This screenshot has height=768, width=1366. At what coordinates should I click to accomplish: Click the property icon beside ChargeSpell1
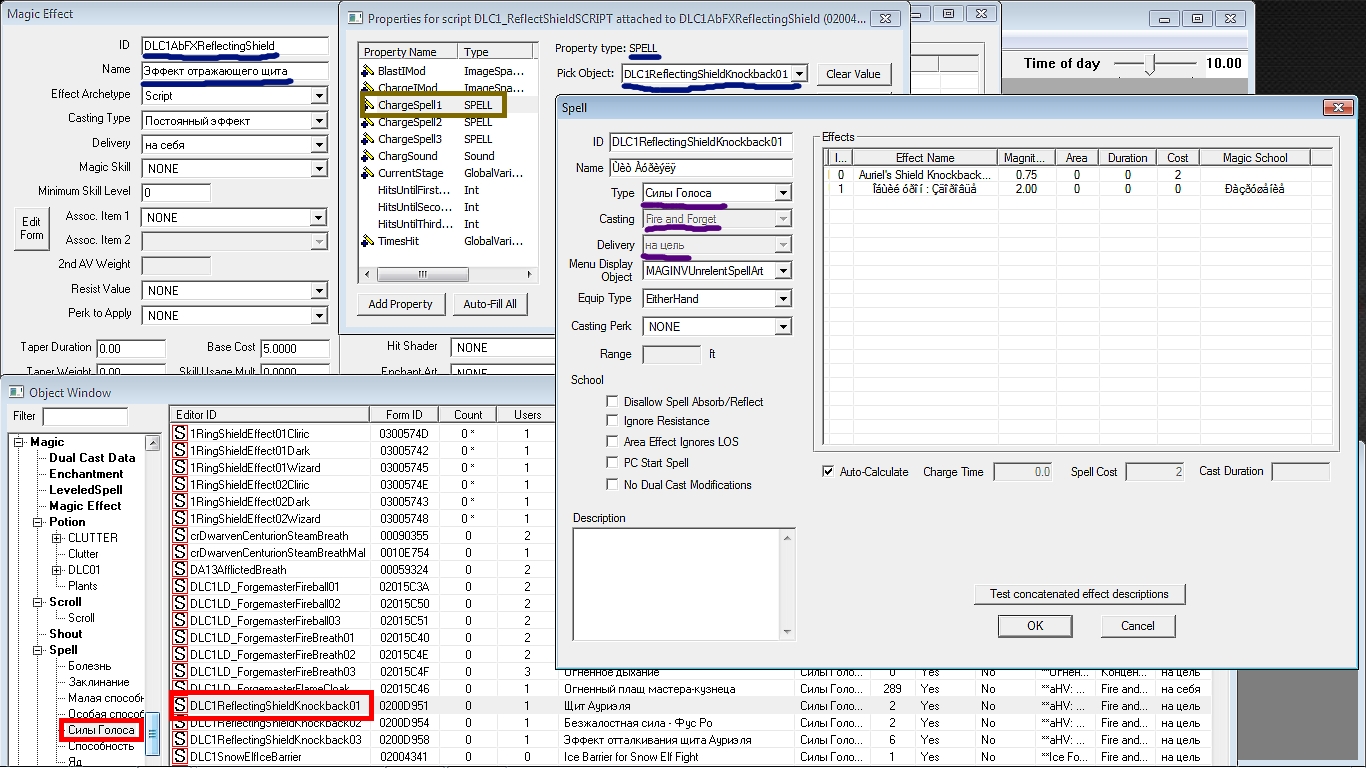click(367, 105)
